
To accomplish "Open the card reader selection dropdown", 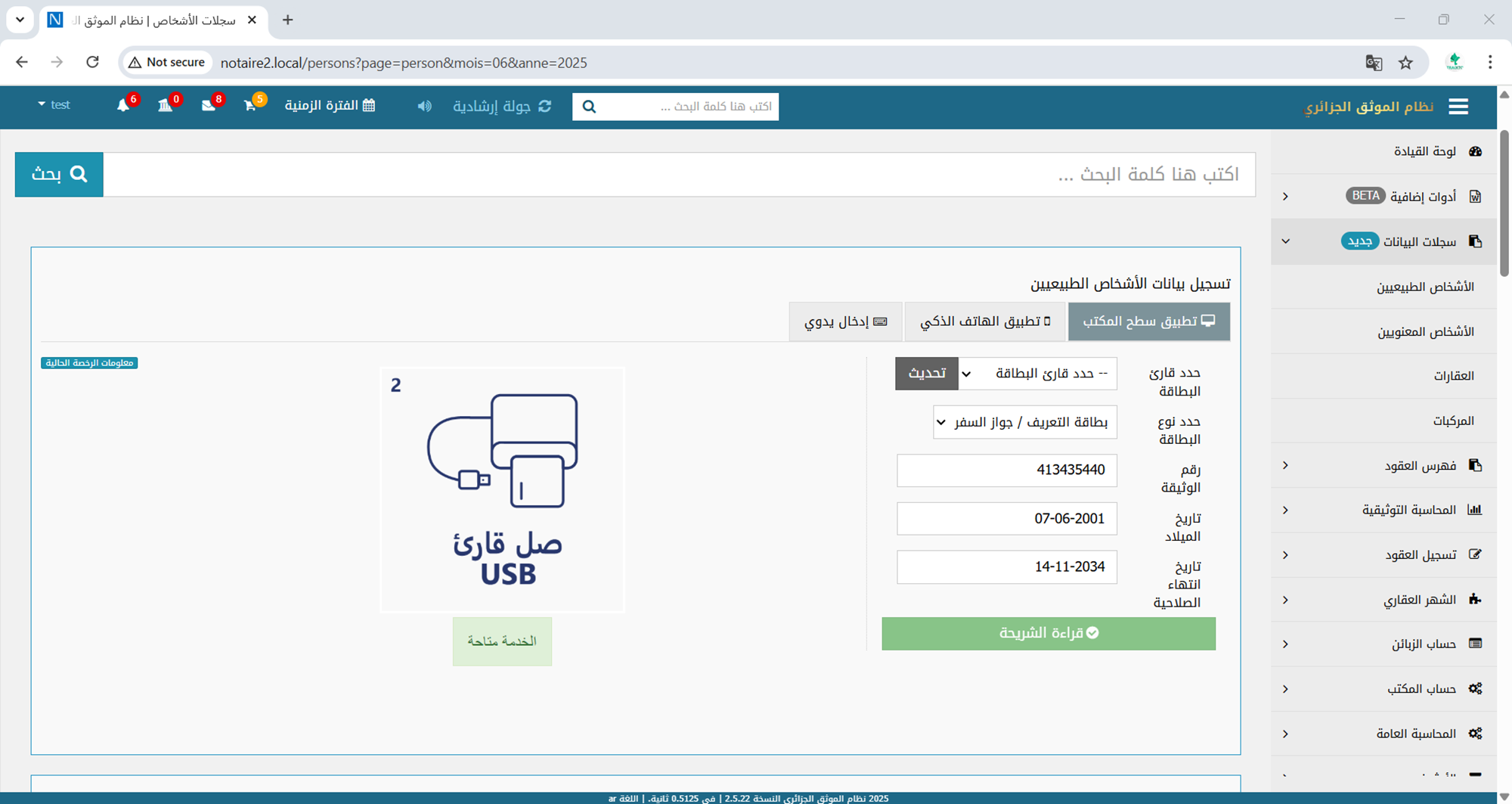I will (x=1037, y=374).
